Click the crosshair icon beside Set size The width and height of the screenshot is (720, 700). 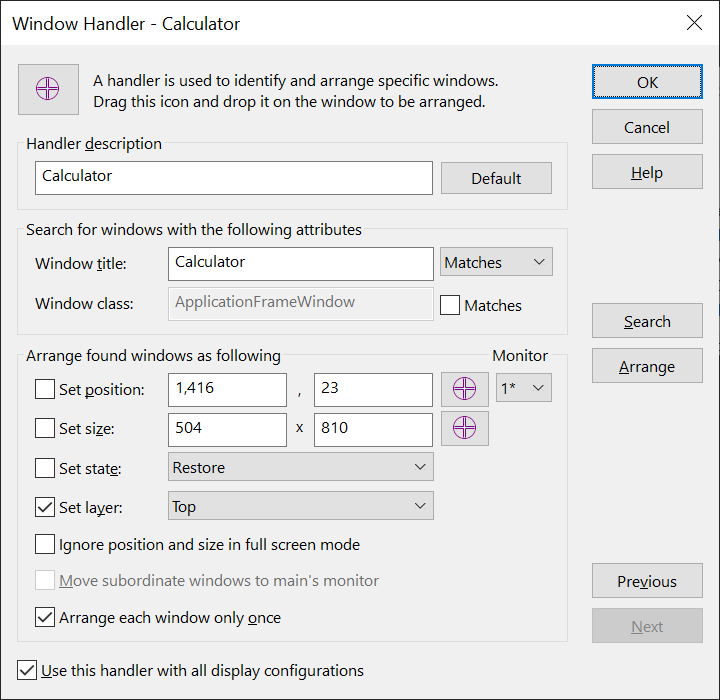click(x=465, y=428)
